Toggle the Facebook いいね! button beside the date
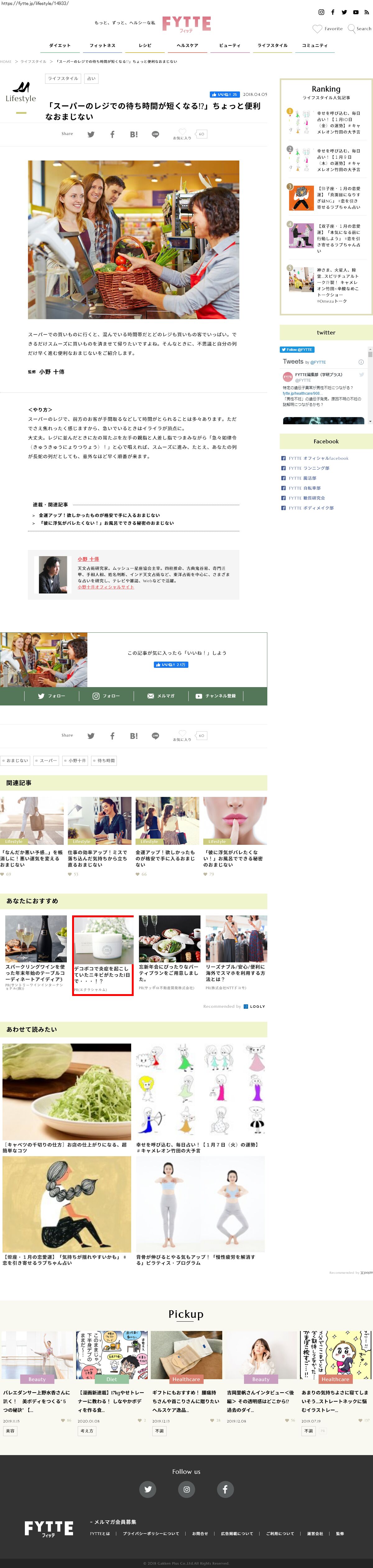373x1568 pixels. [224, 94]
